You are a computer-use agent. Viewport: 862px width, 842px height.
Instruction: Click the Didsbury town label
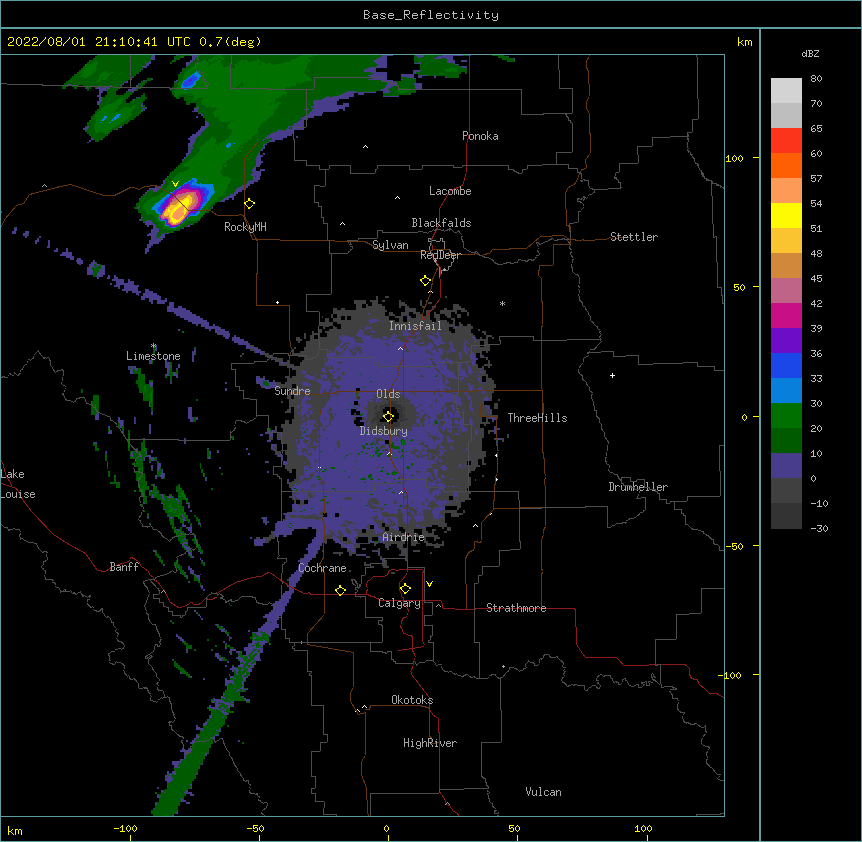(x=384, y=431)
